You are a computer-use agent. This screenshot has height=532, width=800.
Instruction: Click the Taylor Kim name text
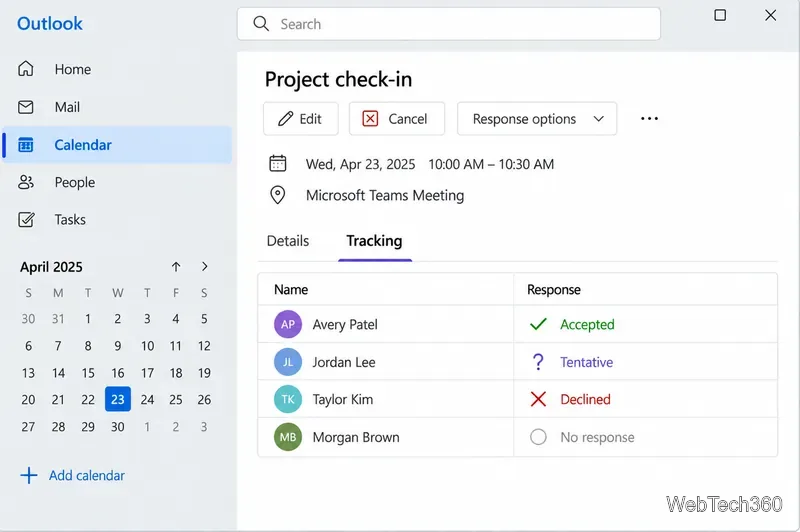(343, 399)
